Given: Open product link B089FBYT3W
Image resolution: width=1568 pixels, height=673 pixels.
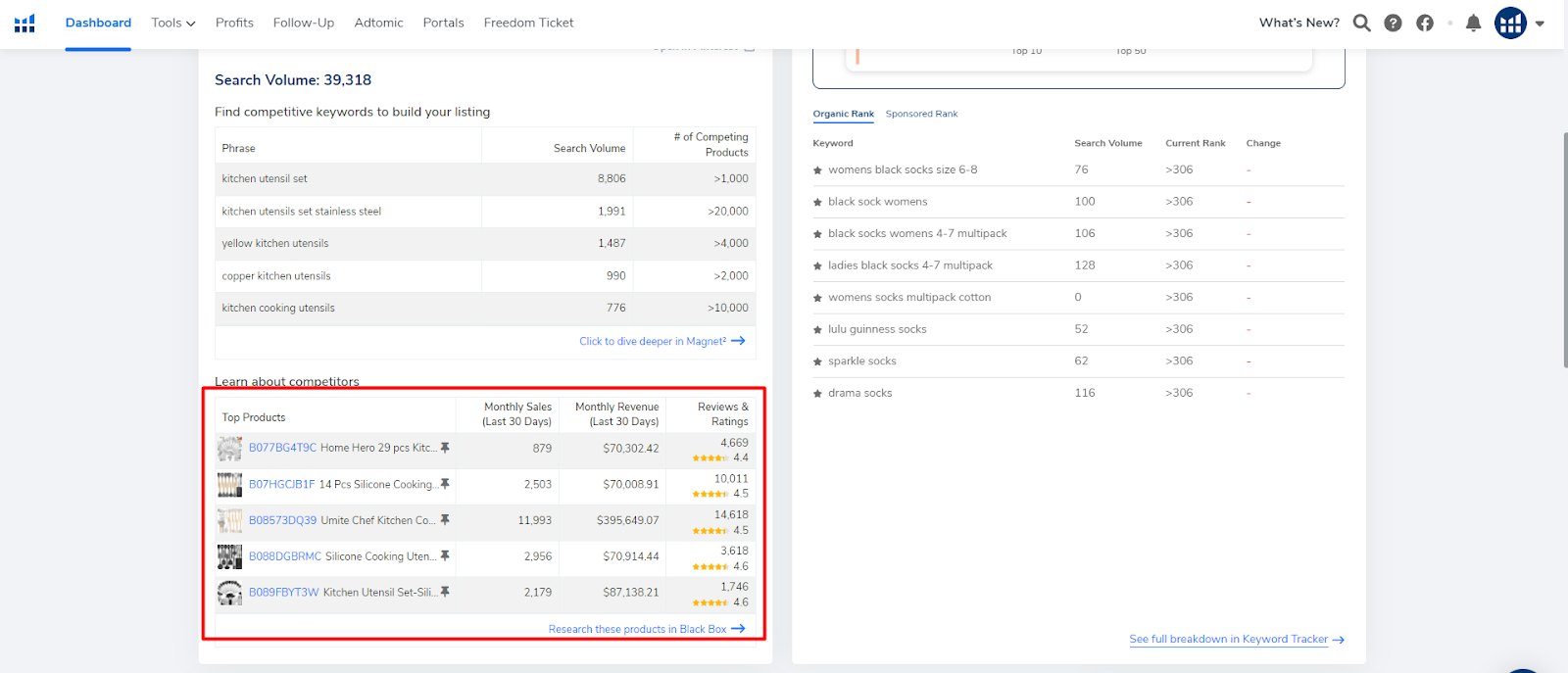Looking at the screenshot, I should (283, 593).
